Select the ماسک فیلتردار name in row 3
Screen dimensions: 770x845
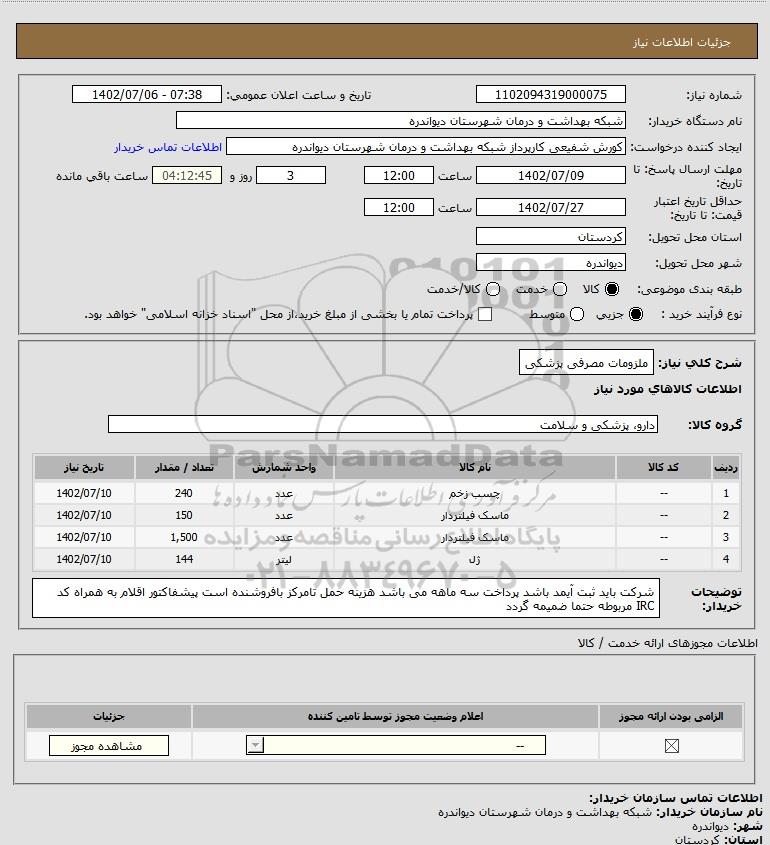[x=475, y=537]
